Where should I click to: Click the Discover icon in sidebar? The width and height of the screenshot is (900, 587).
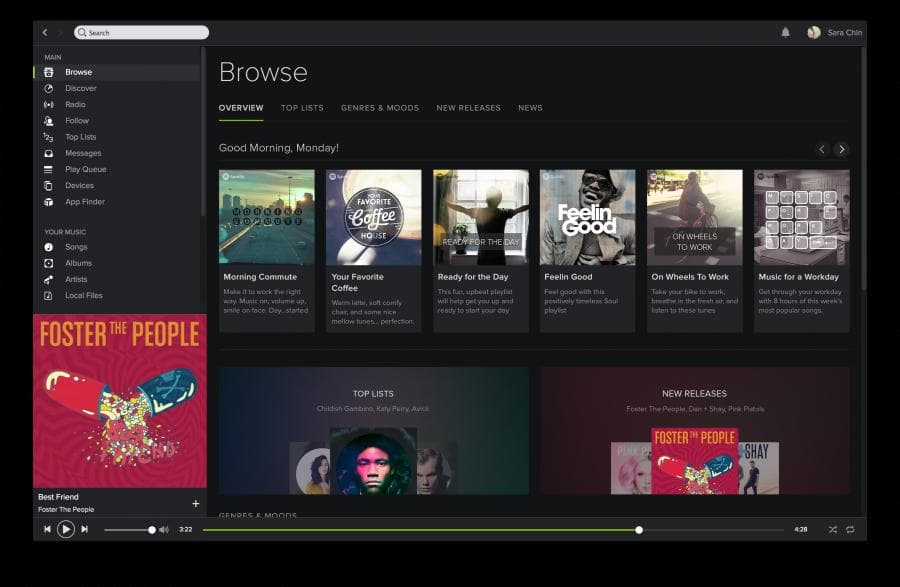[49, 88]
